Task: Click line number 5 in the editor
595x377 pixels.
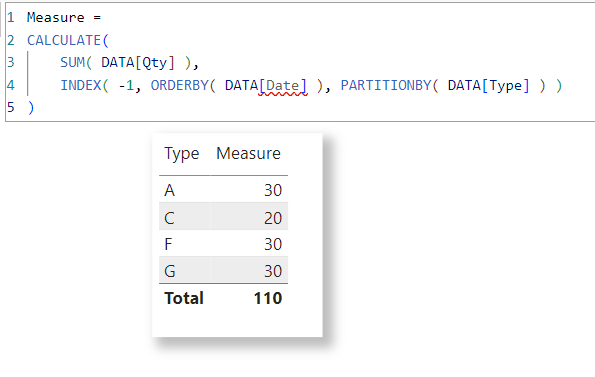Action: pos(11,107)
